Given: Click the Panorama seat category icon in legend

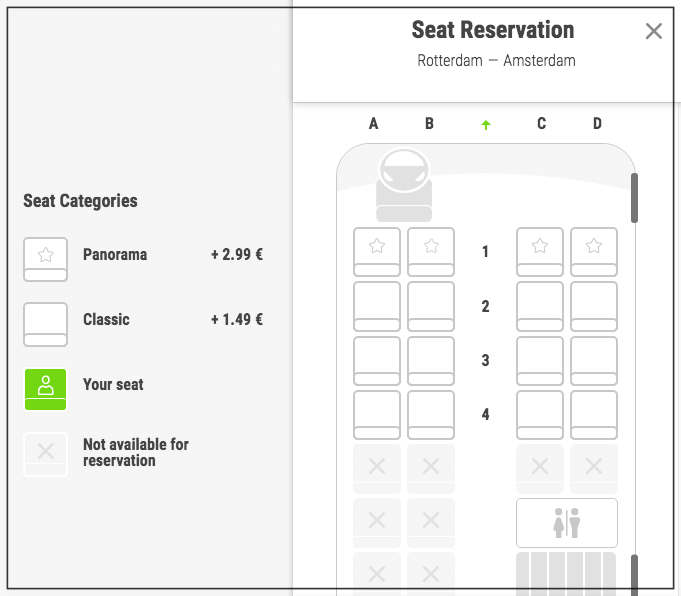Looking at the screenshot, I should [45, 259].
